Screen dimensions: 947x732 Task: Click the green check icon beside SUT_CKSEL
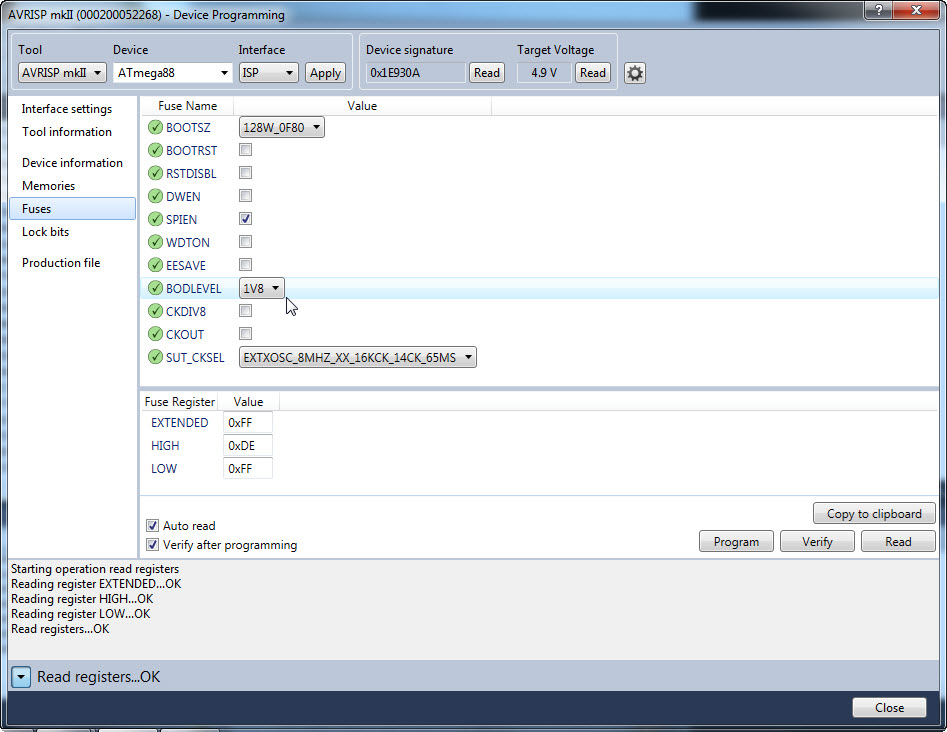[x=155, y=357]
